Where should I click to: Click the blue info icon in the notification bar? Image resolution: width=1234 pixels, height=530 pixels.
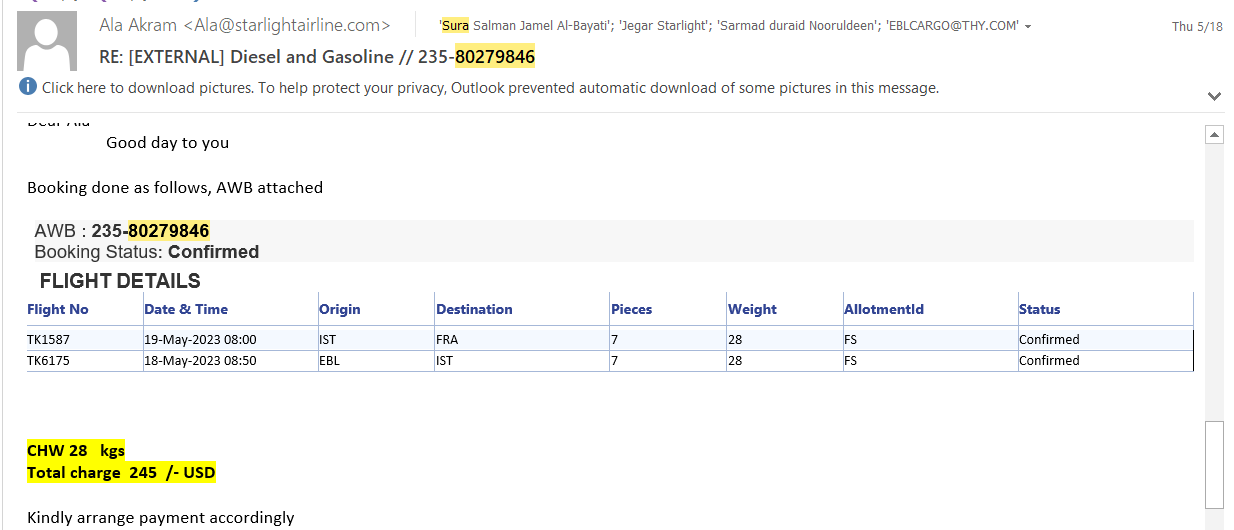tap(28, 88)
